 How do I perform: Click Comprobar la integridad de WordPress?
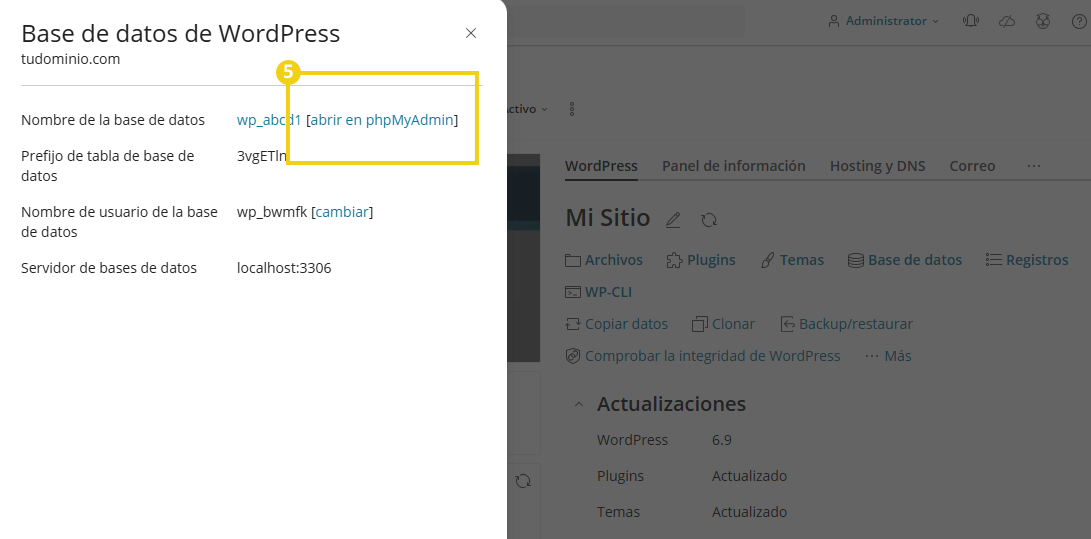click(x=703, y=356)
